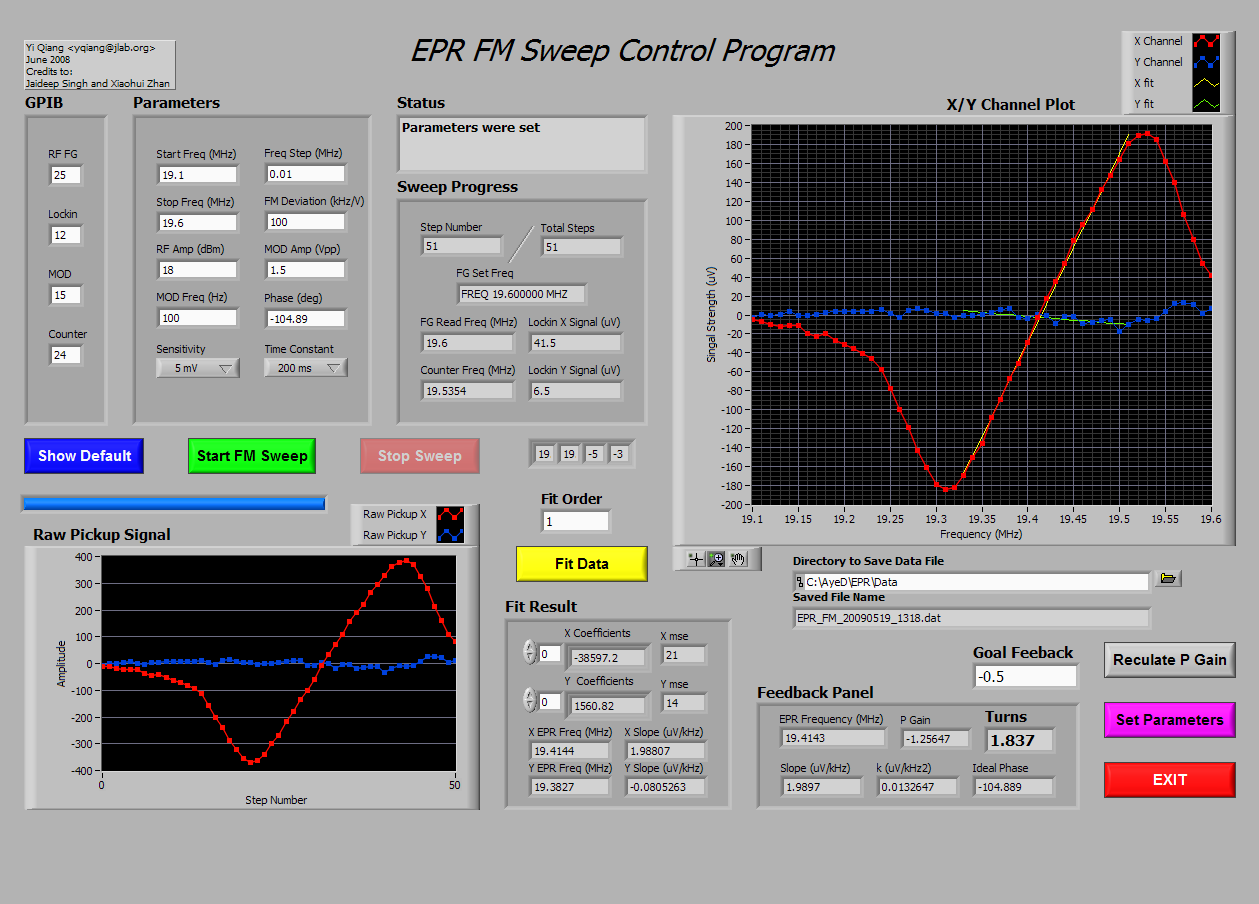Click the Turns value 1.837
The height and width of the screenshot is (904, 1259).
pos(1020,740)
